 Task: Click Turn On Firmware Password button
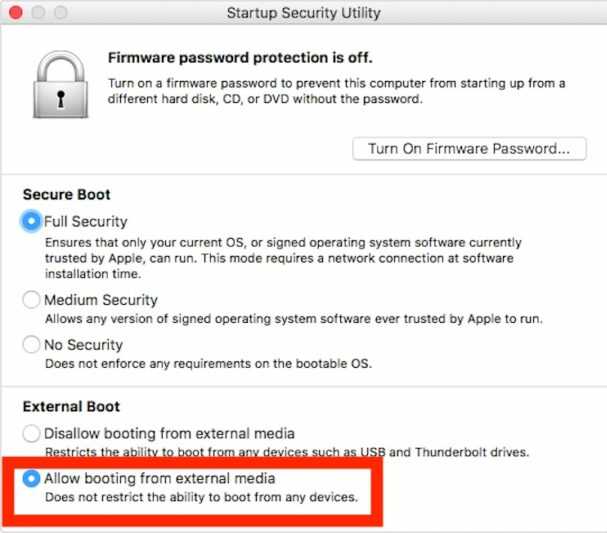click(469, 148)
